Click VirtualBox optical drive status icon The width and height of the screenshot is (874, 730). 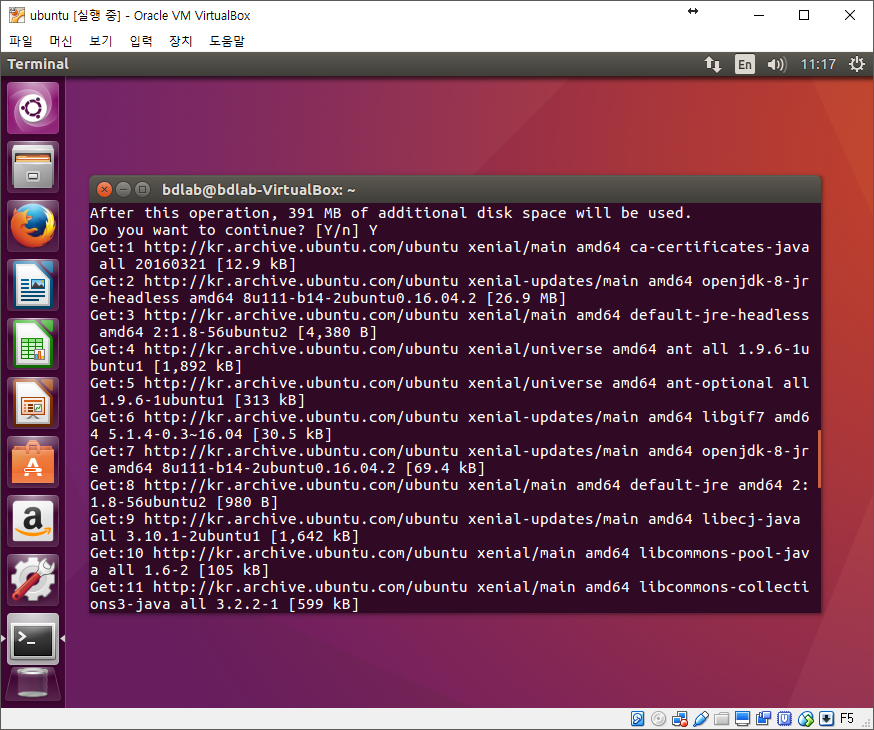point(658,719)
